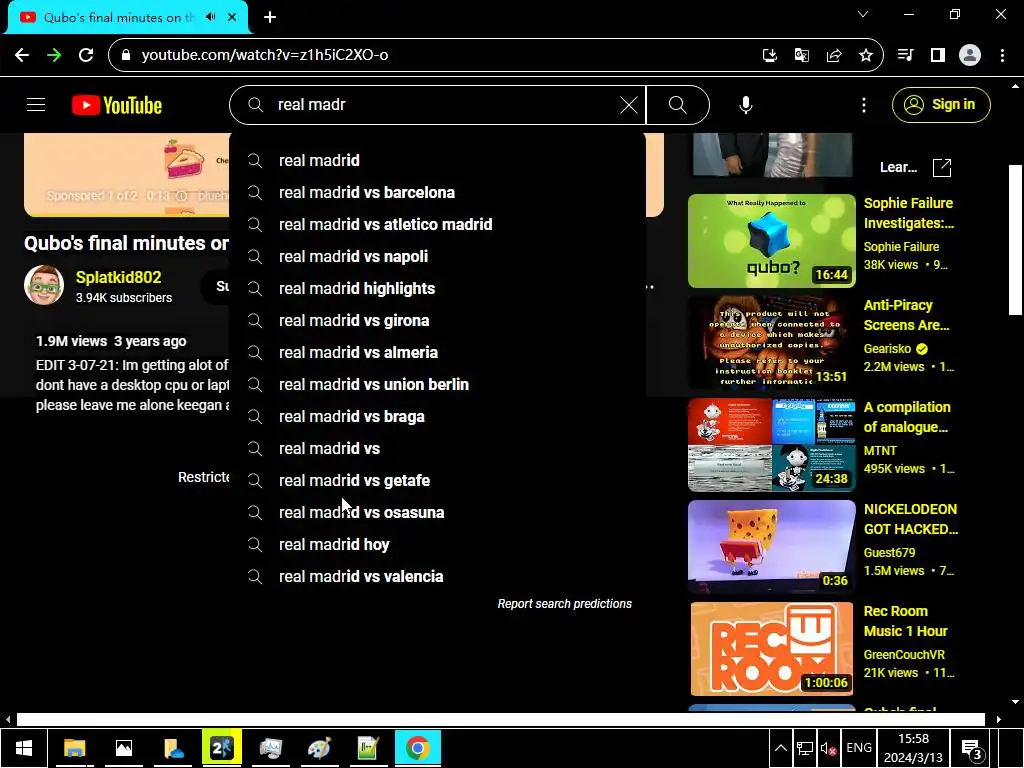
Task: Open the Paint palette taskbar app
Action: click(319, 748)
